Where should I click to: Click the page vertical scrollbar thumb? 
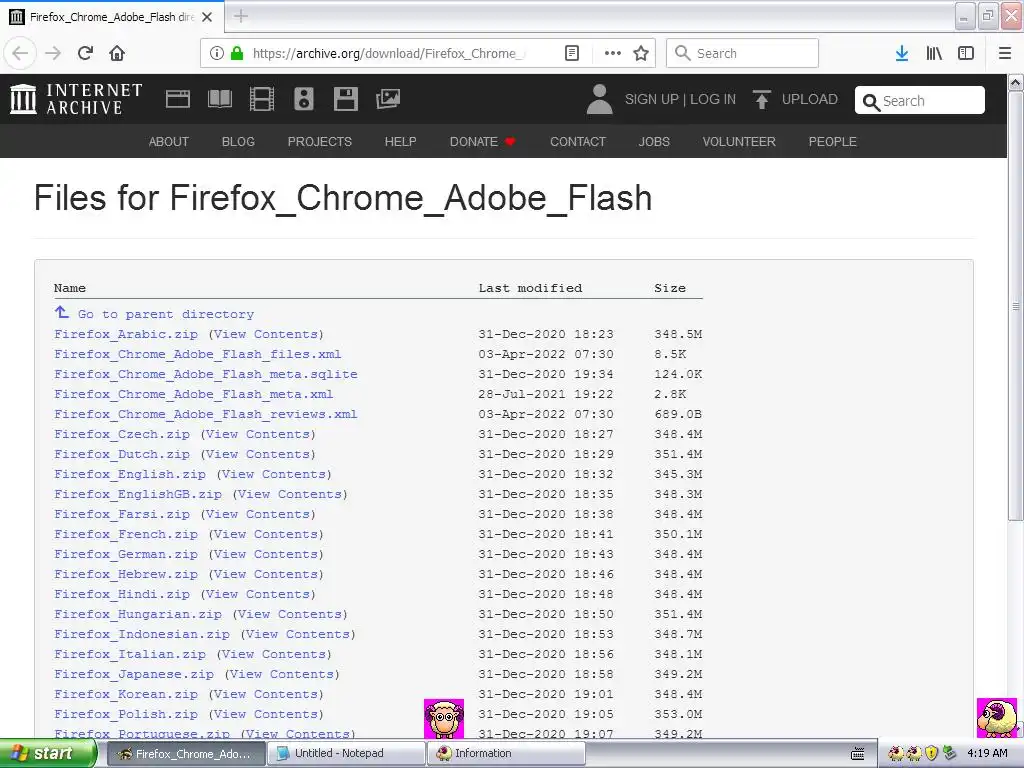click(1016, 306)
